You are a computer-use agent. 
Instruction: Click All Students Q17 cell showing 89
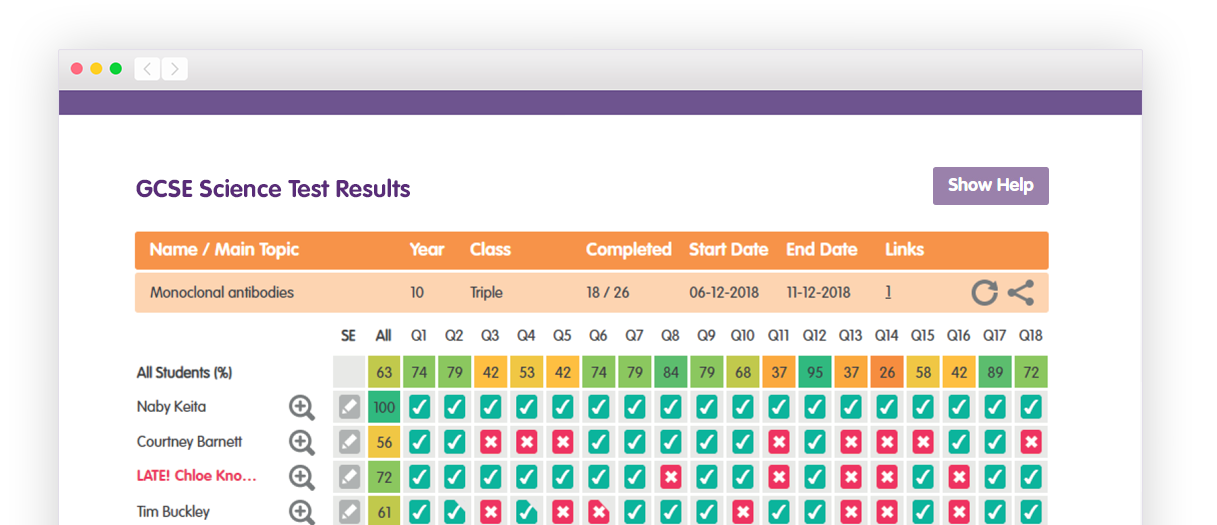point(995,372)
